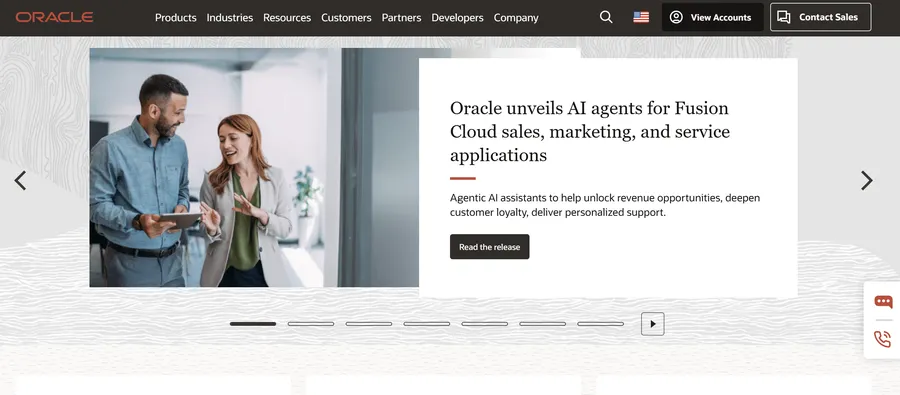Viewport: 900px width, 395px height.
Task: Select the third carousel slide indicator
Action: tap(368, 324)
